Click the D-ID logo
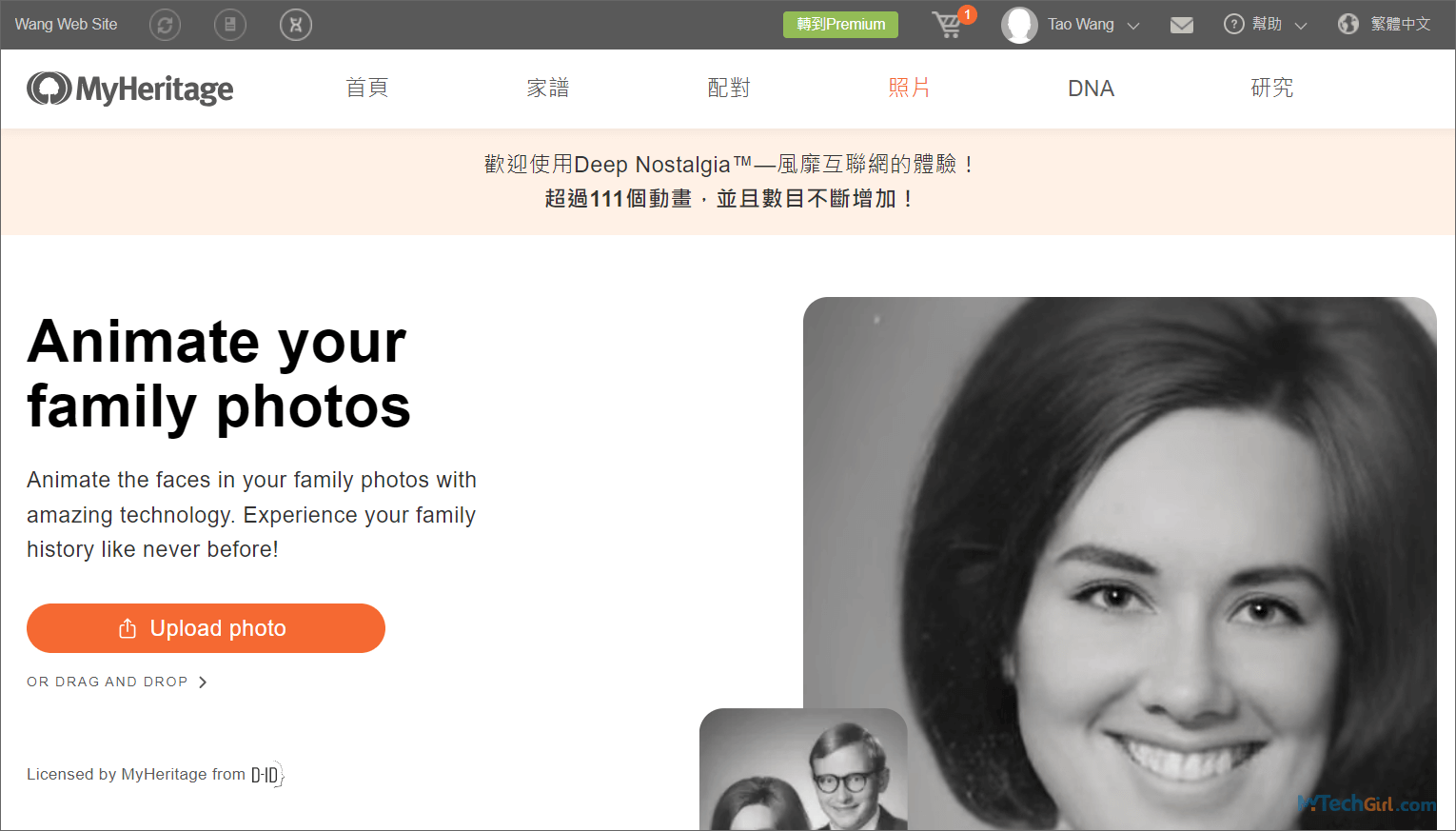The image size is (1456, 831). [267, 775]
